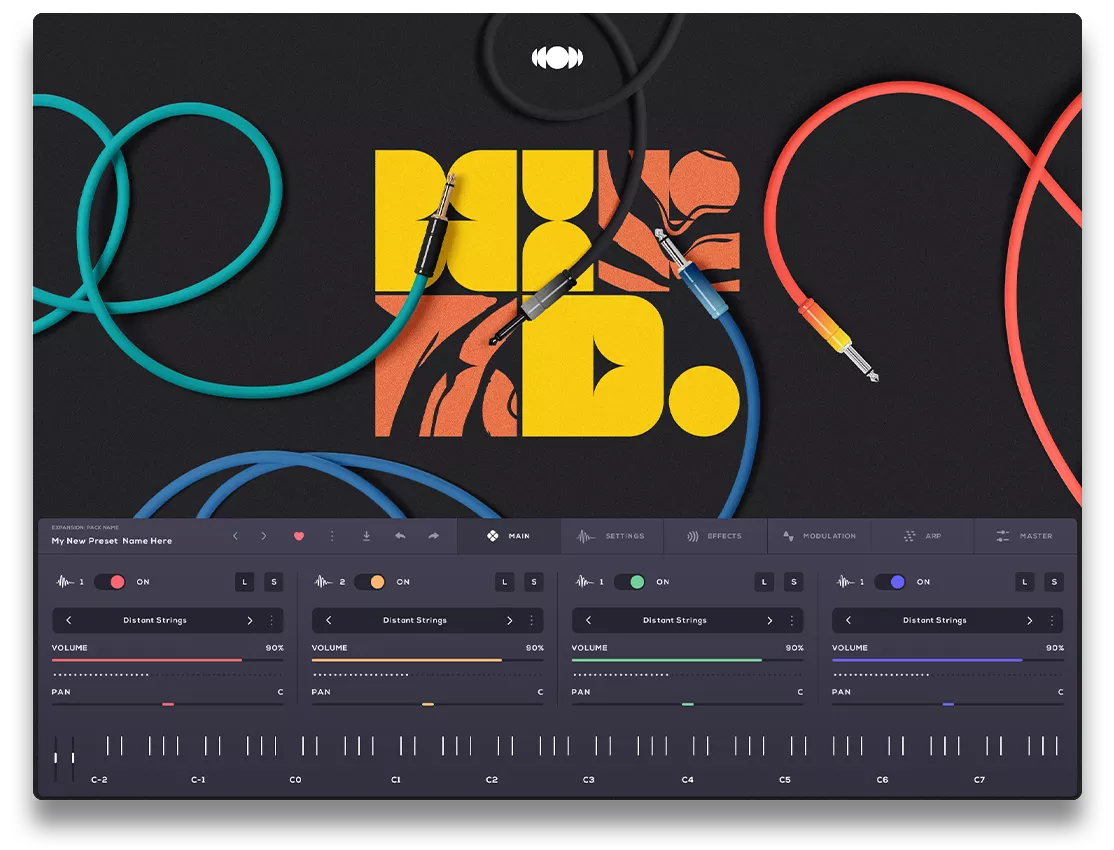Open the toolbar overflow menu next to the heart
Image resolution: width=1114 pixels, height=850 pixels.
tap(332, 536)
